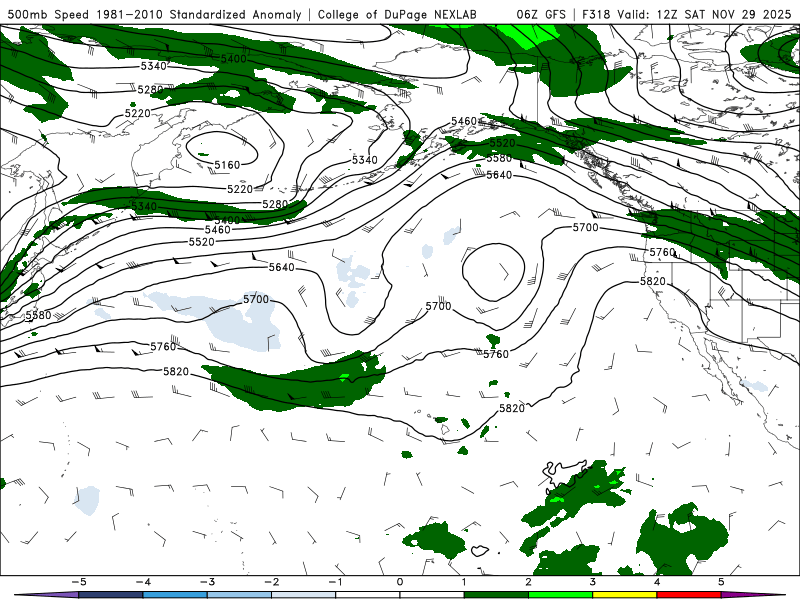Pick the bright green 2 to 3 colorbar swatch

(560, 595)
